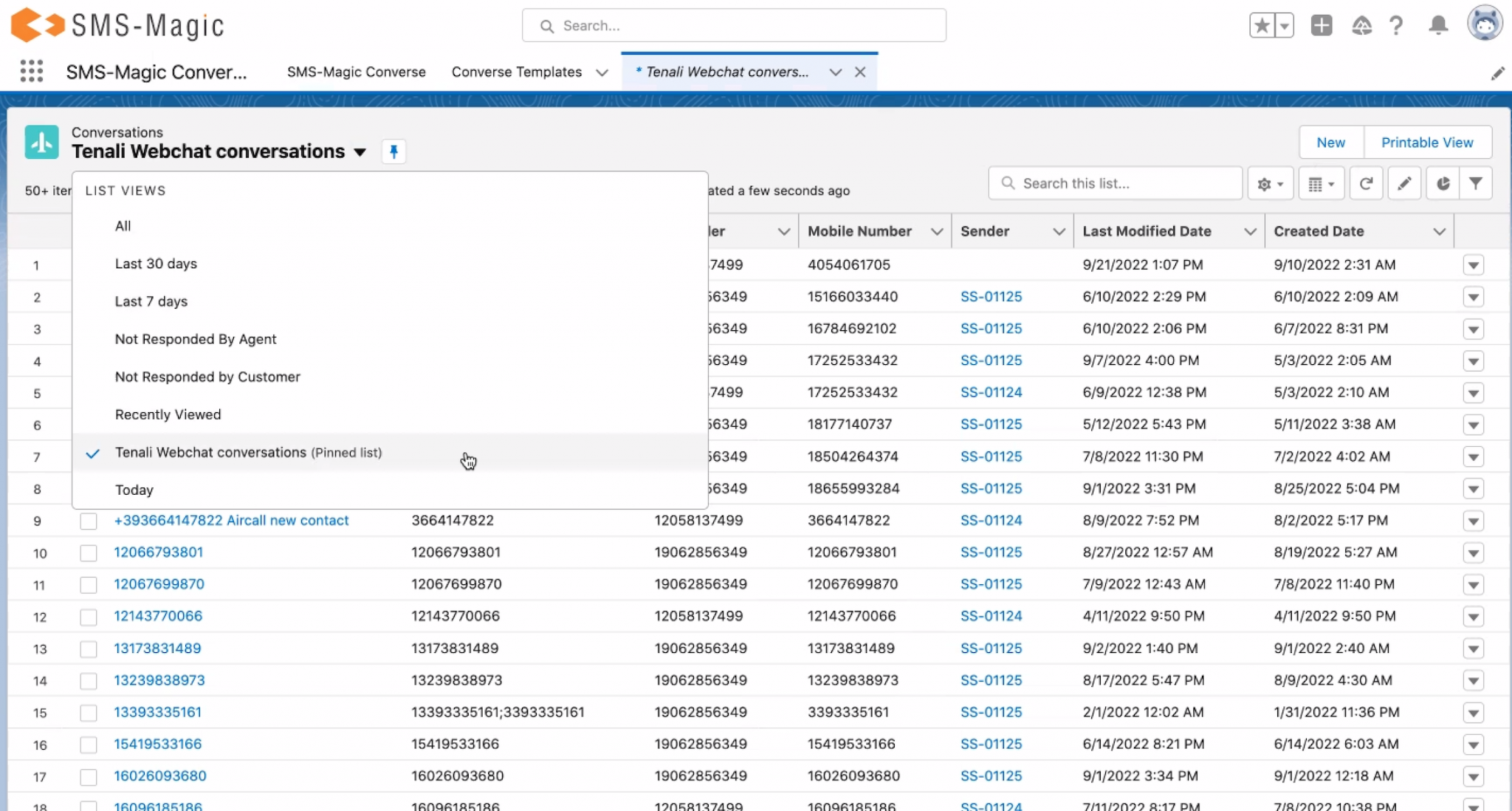The width and height of the screenshot is (1512, 811).
Task: View notifications bell icon
Action: coord(1437,24)
